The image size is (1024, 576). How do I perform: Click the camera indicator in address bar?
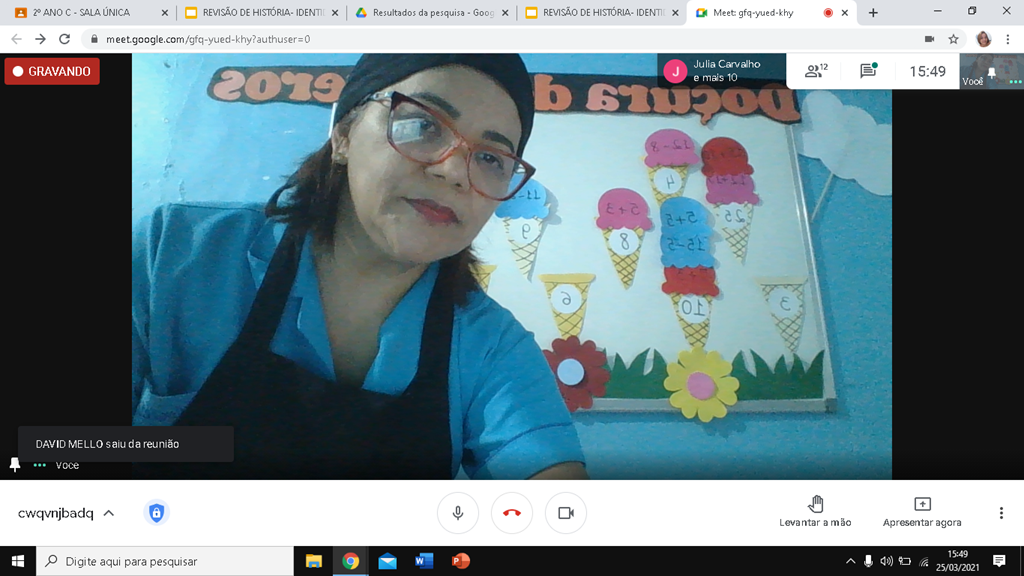929,39
